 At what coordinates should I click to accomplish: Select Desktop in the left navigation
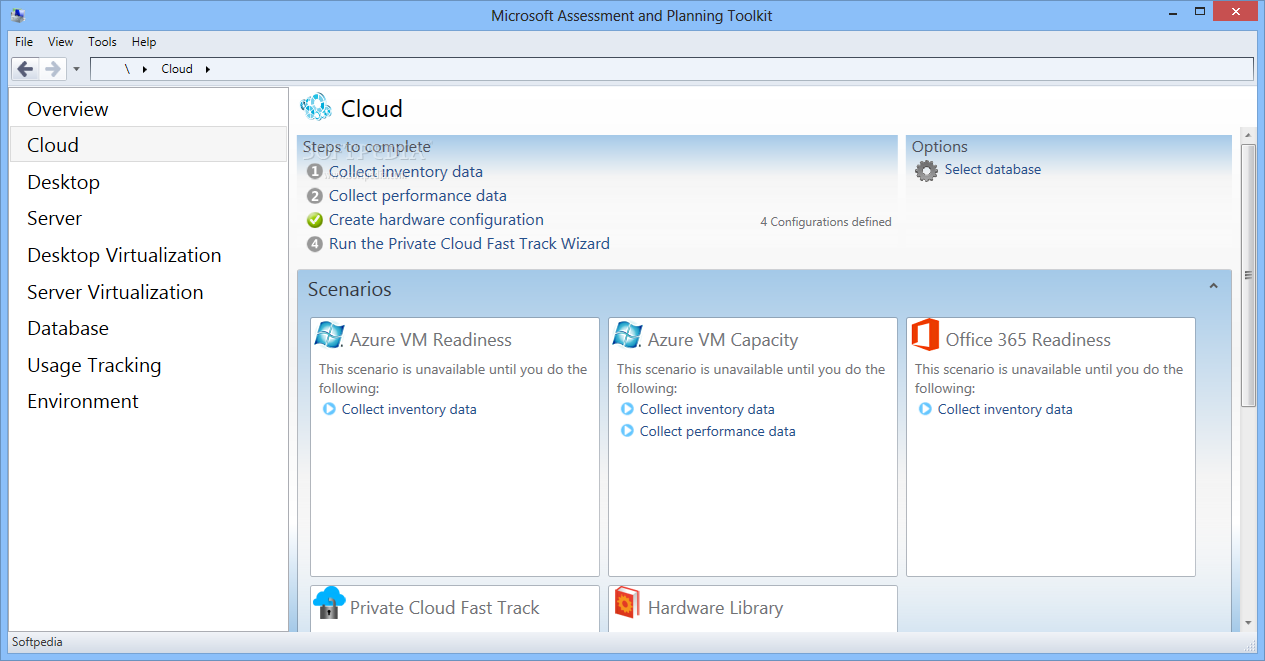pyautogui.click(x=148, y=182)
